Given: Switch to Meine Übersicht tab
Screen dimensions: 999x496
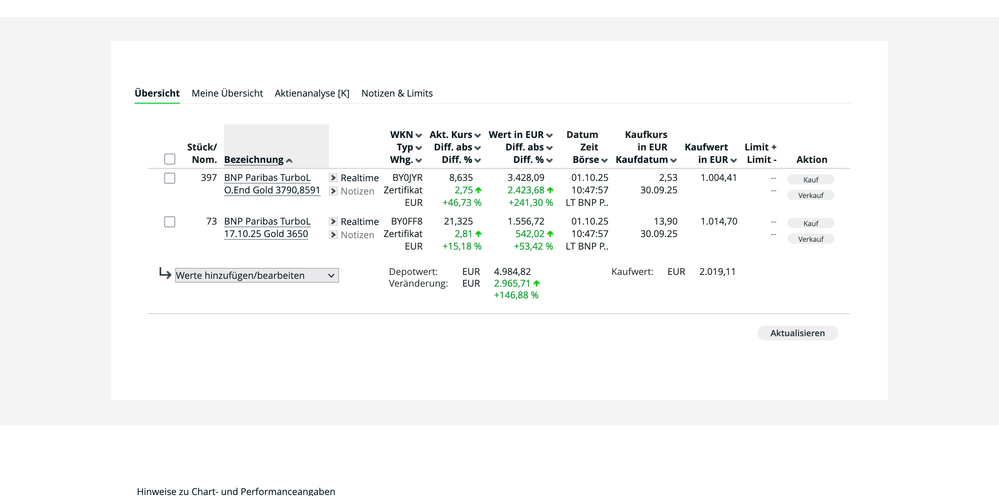Looking at the screenshot, I should tap(227, 93).
